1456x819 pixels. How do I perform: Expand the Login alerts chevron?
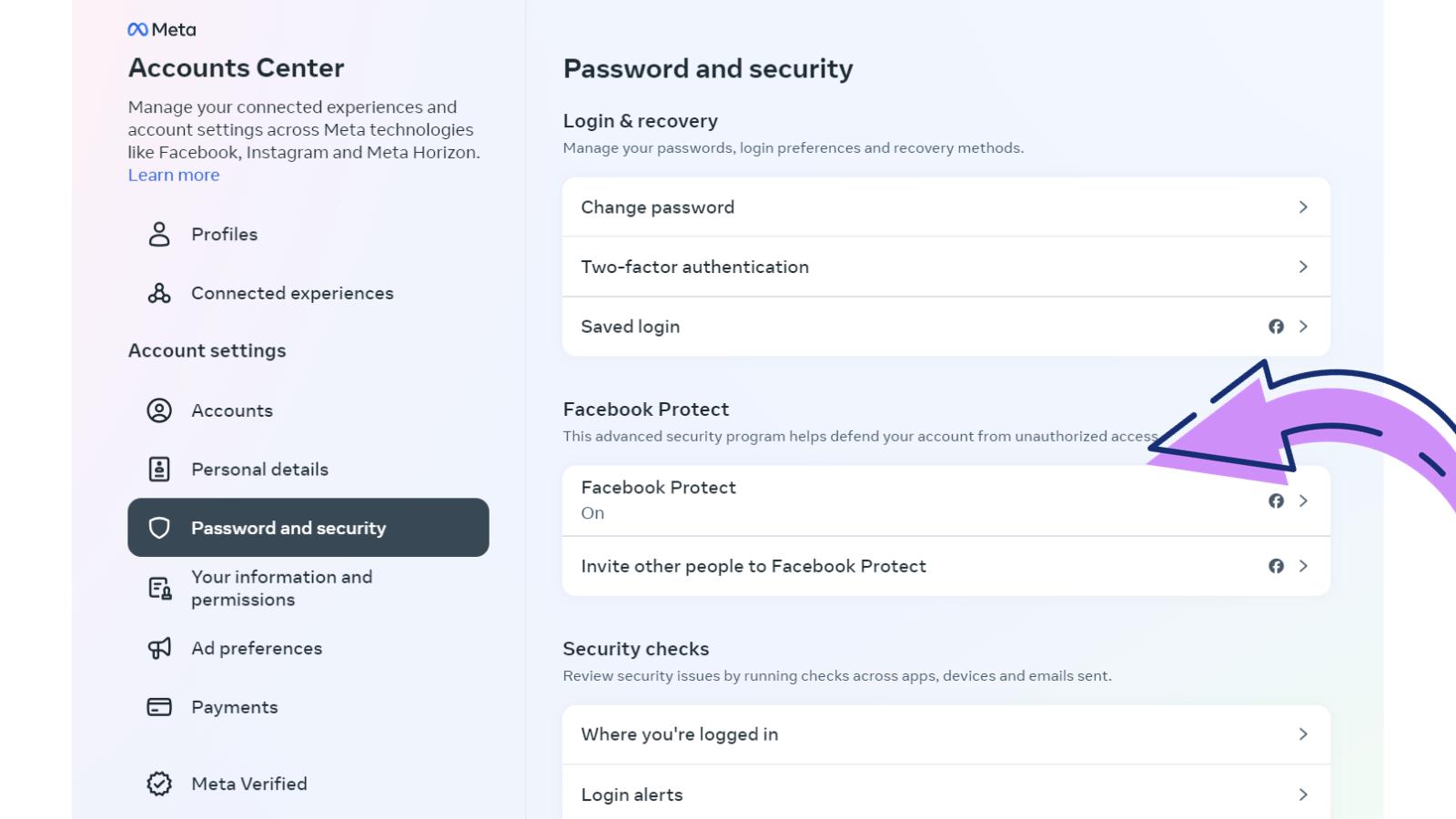point(1305,794)
